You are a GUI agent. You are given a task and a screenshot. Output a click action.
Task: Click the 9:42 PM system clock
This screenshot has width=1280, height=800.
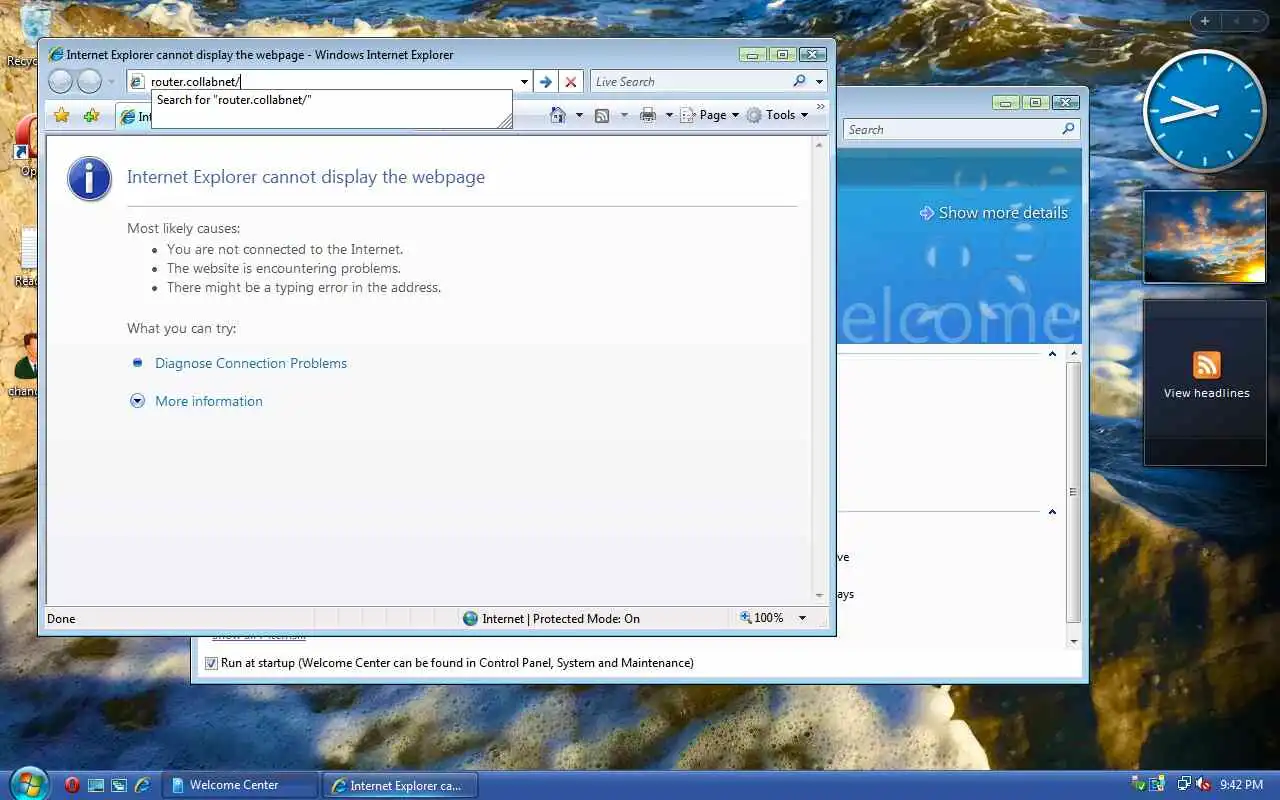click(1241, 785)
